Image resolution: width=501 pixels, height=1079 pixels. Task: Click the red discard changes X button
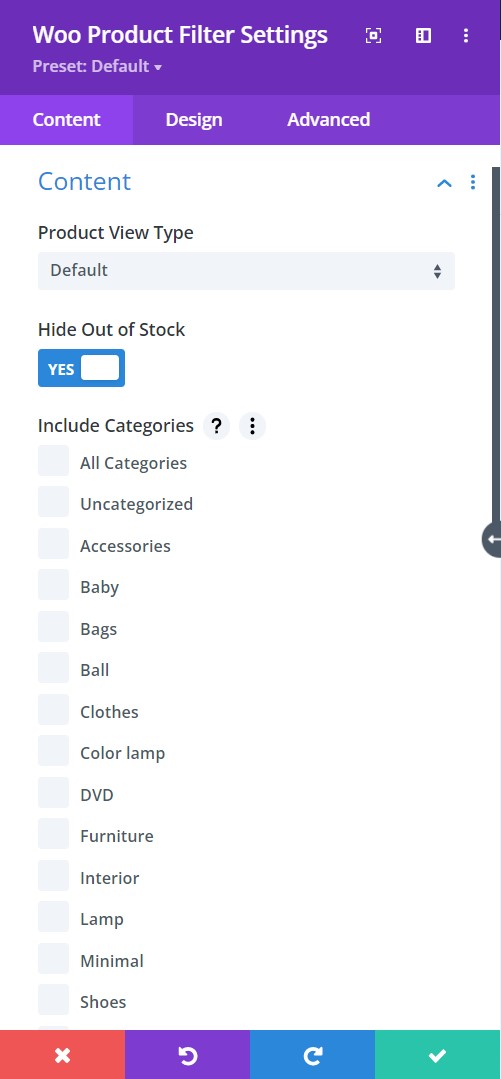click(x=63, y=1055)
